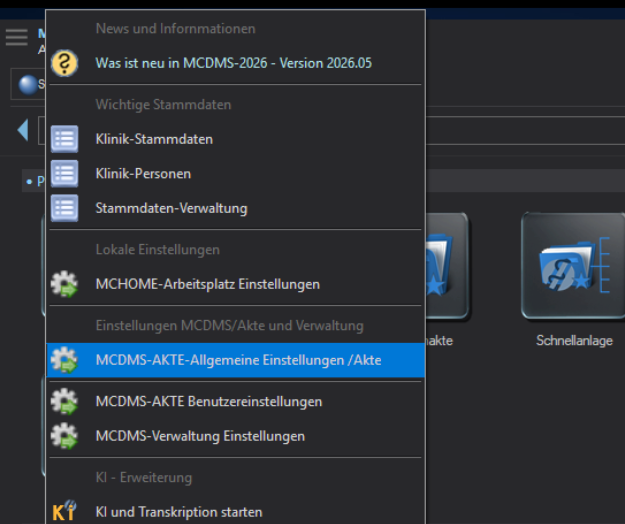Image resolution: width=625 pixels, height=524 pixels.
Task: Click the gear icon for MCHOME-Arbeitsplatz Einstellungen
Action: [64, 284]
